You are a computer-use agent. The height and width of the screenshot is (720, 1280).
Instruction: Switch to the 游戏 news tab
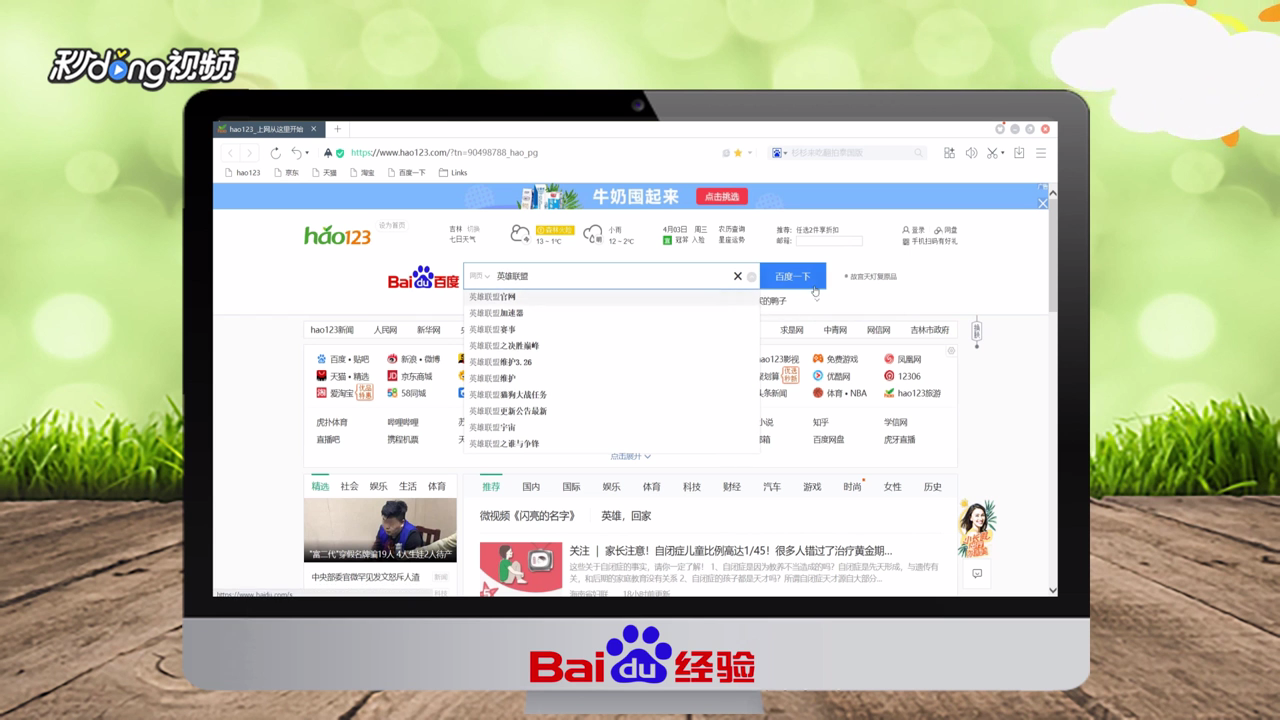click(x=812, y=487)
